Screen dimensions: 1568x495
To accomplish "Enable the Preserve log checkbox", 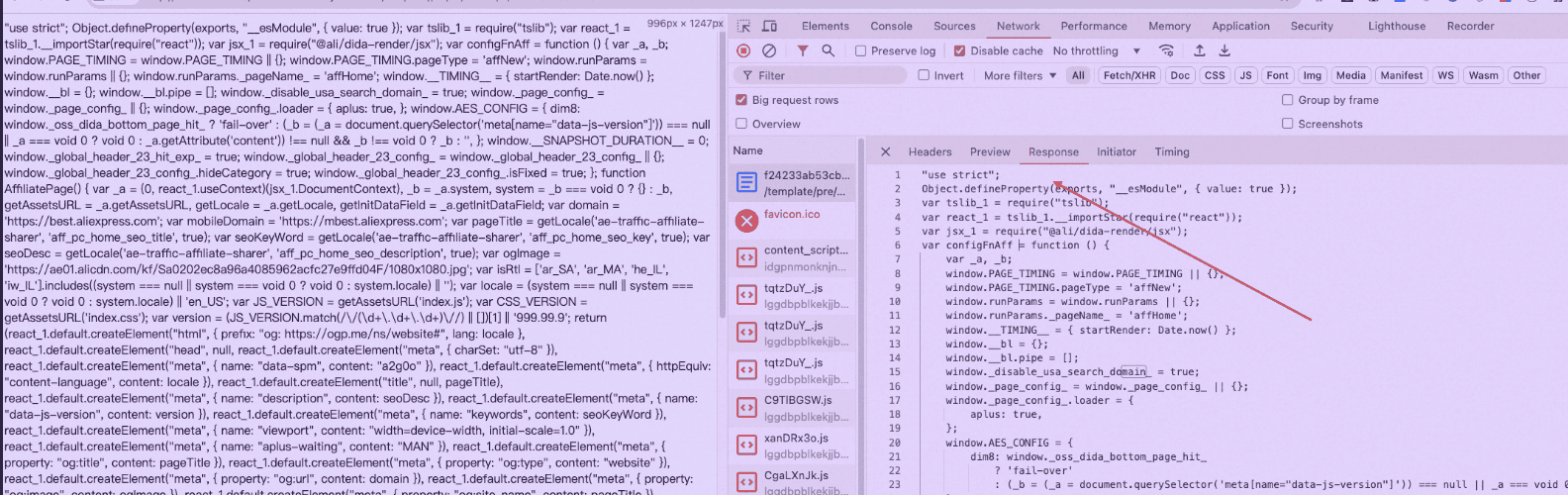I will [861, 50].
